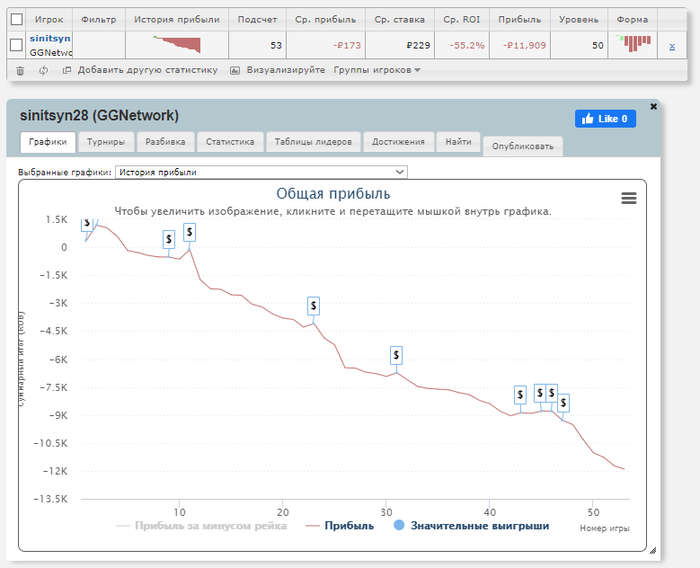Open the sinitsyn player link
This screenshot has width=700, height=568.
click(50, 38)
